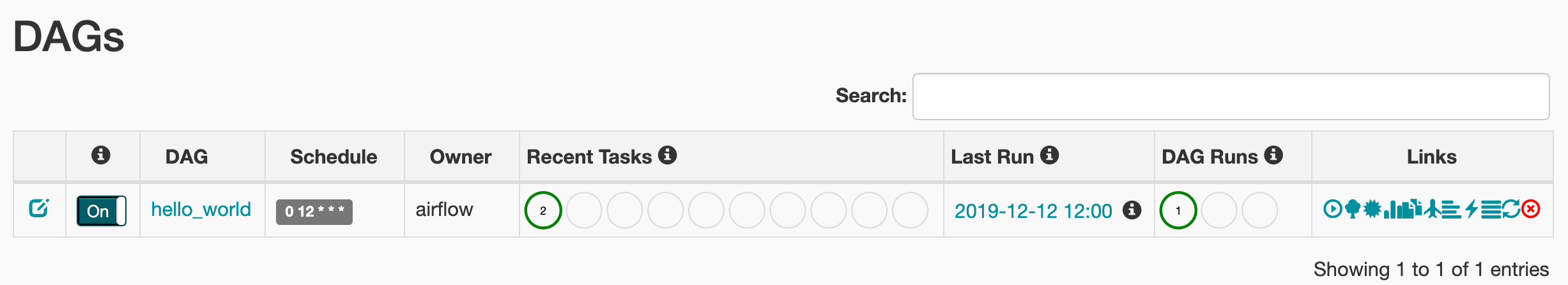Open the 2019-12-12 12:00 last run link
Viewport: 1568px width, 285px height.
pyautogui.click(x=1033, y=211)
